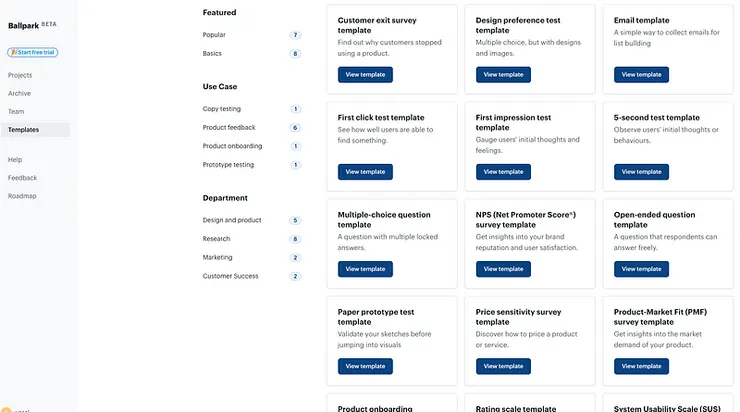Click the Ballpark logo

pos(23,25)
